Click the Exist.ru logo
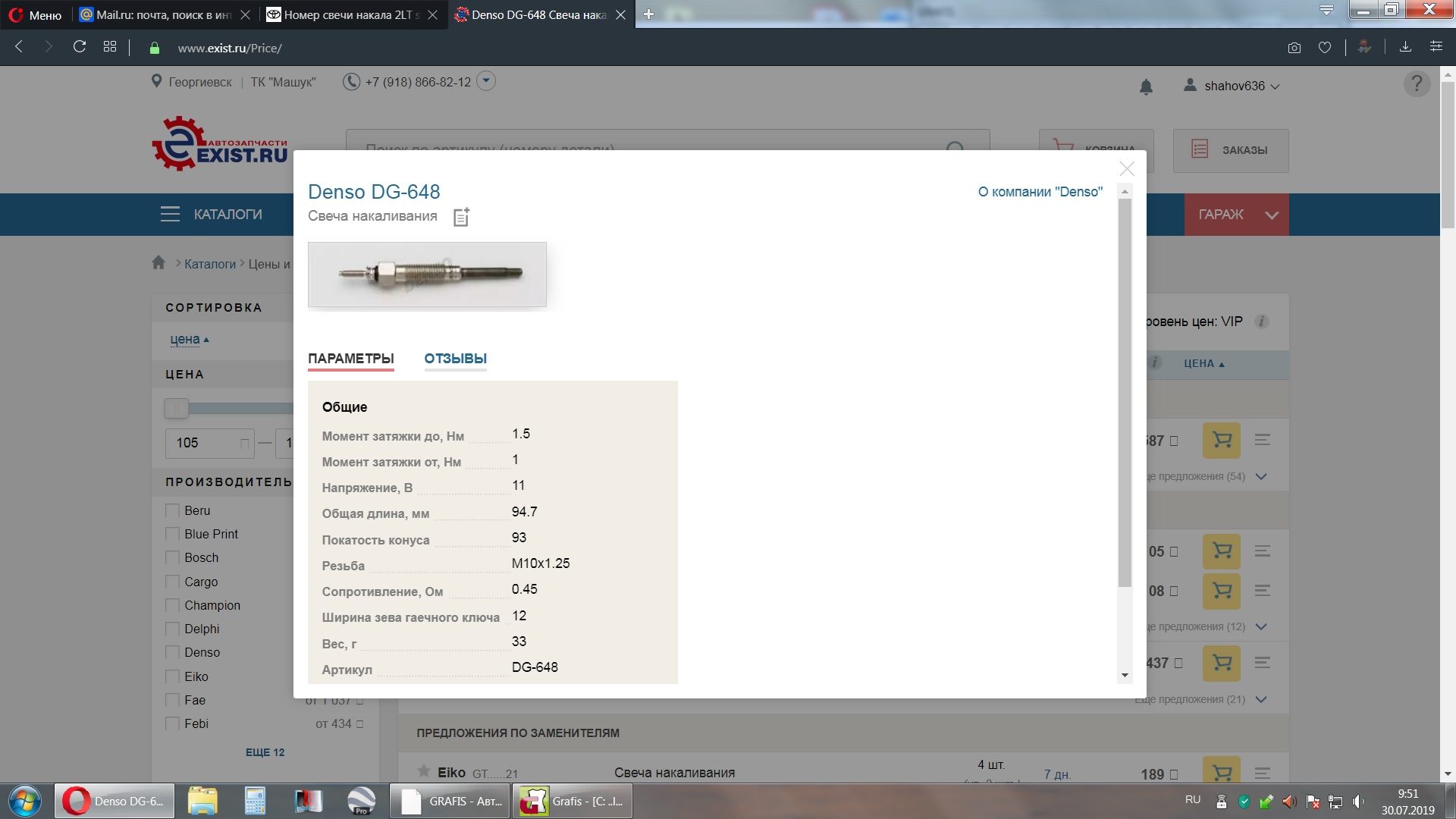This screenshot has height=819, width=1456. click(x=220, y=143)
